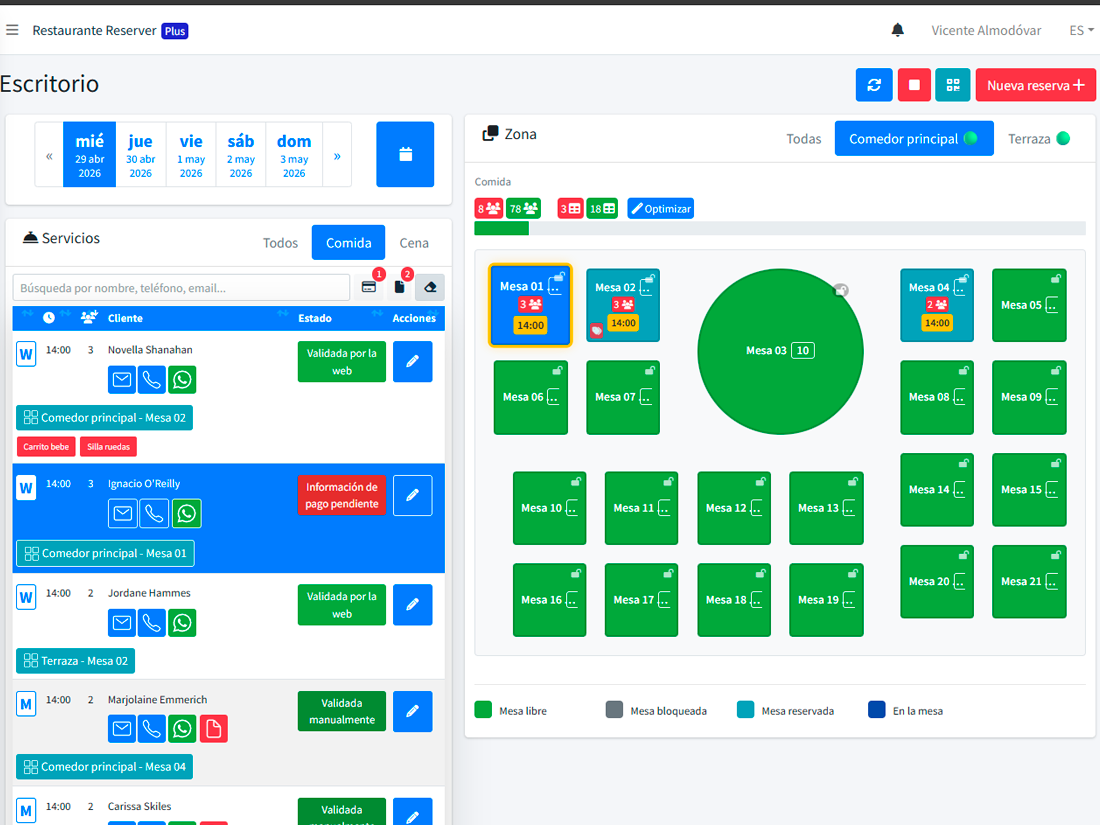
Task: Click the red 8 guests badge
Action: pyautogui.click(x=489, y=208)
